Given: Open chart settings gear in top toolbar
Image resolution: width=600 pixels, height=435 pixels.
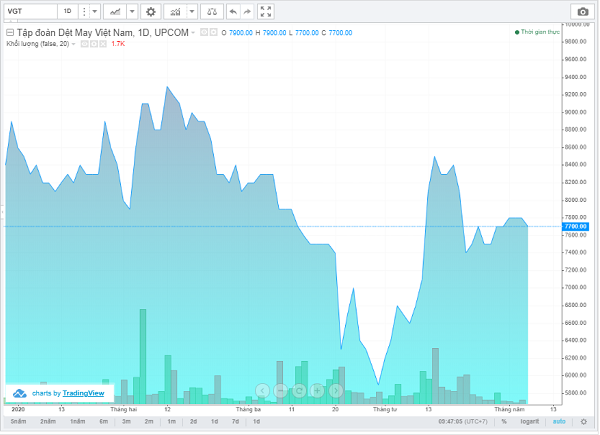Looking at the screenshot, I should [151, 11].
